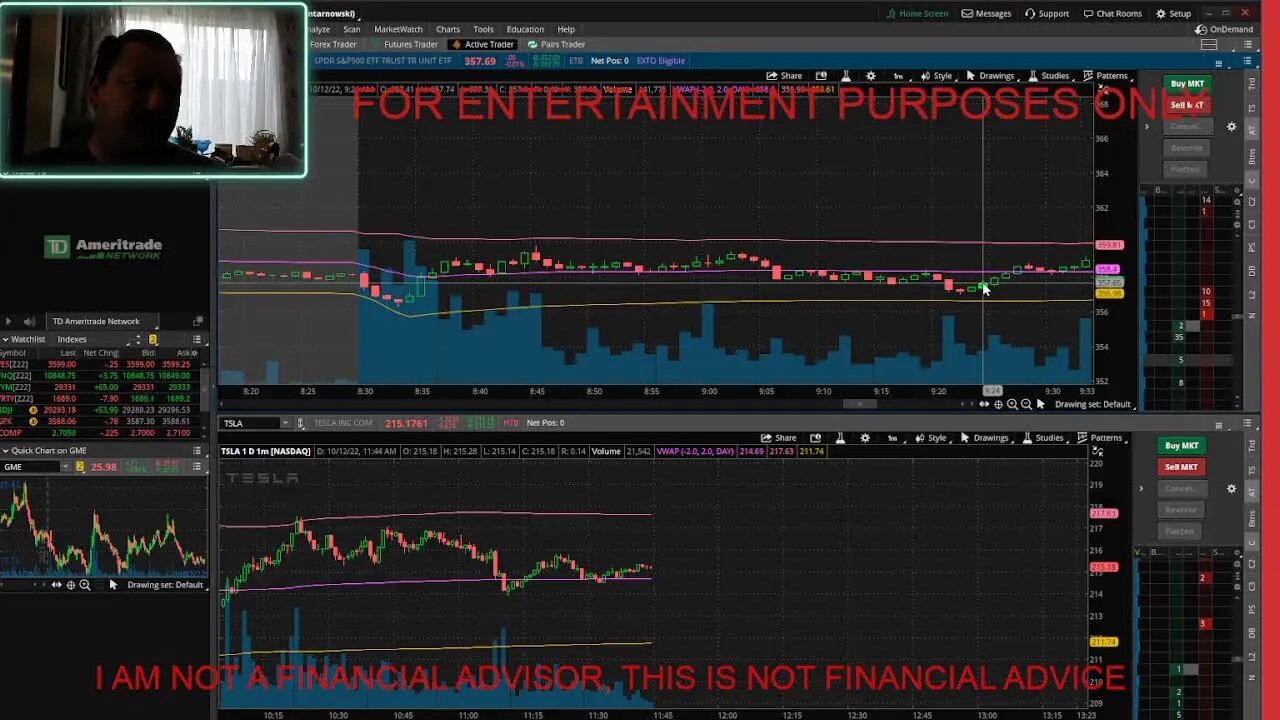The width and height of the screenshot is (1280, 720).
Task: Open Charts menu tab
Action: coord(448,29)
